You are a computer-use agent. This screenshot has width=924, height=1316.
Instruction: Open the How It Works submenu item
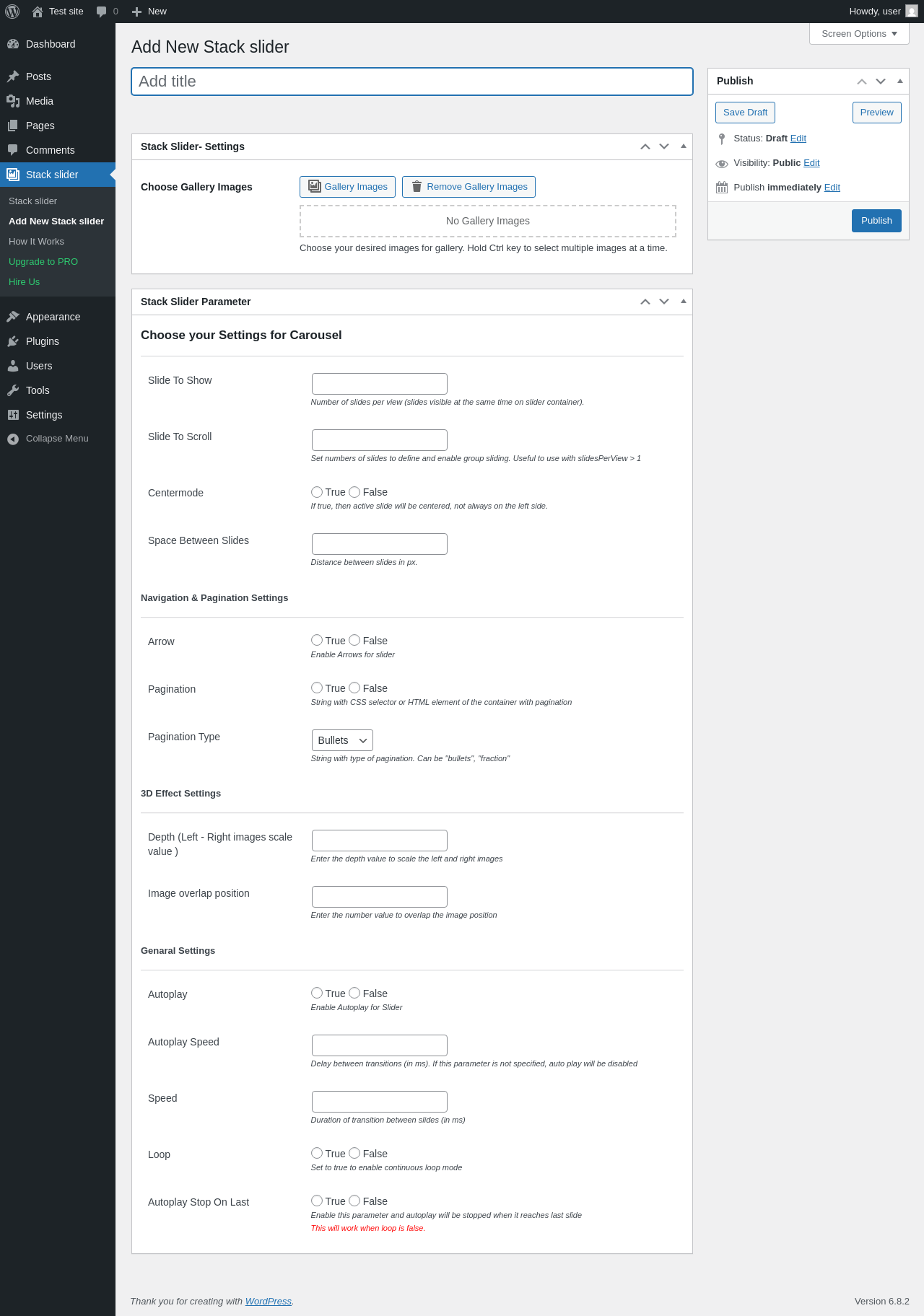tap(36, 242)
